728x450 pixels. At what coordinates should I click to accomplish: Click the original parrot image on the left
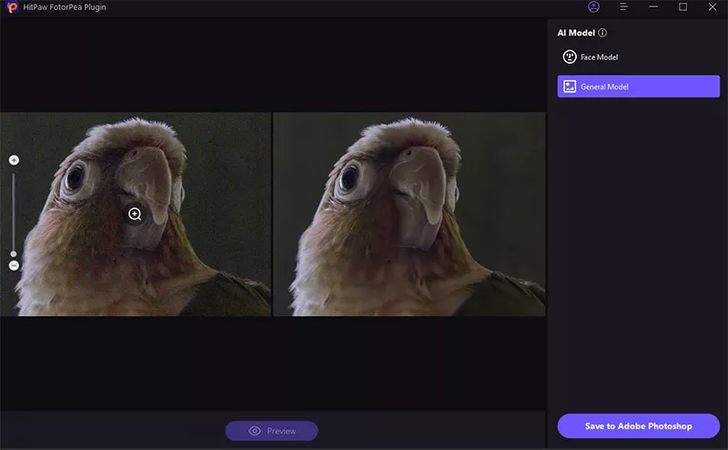(136, 214)
